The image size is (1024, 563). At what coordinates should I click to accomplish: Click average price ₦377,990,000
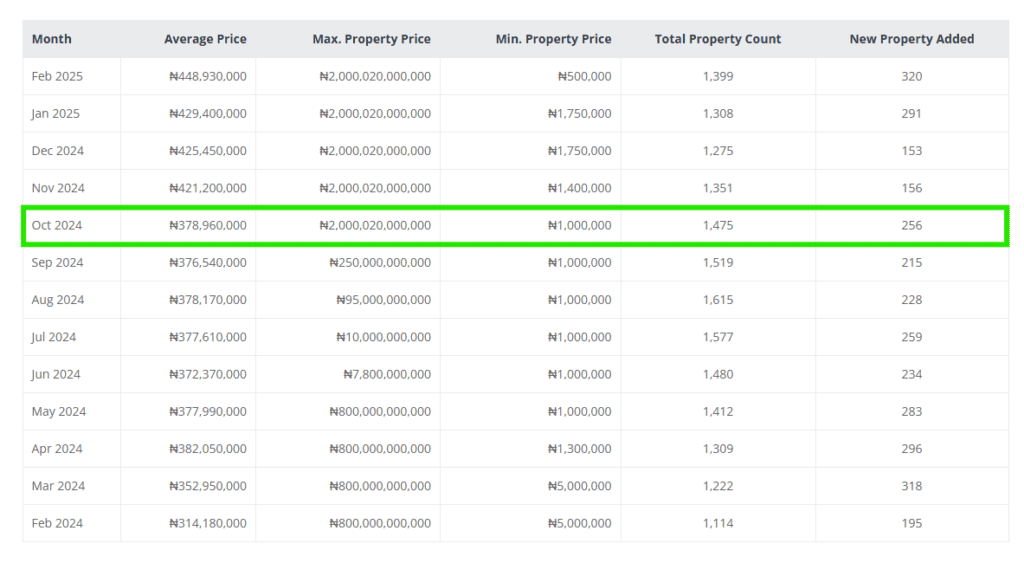coord(208,411)
